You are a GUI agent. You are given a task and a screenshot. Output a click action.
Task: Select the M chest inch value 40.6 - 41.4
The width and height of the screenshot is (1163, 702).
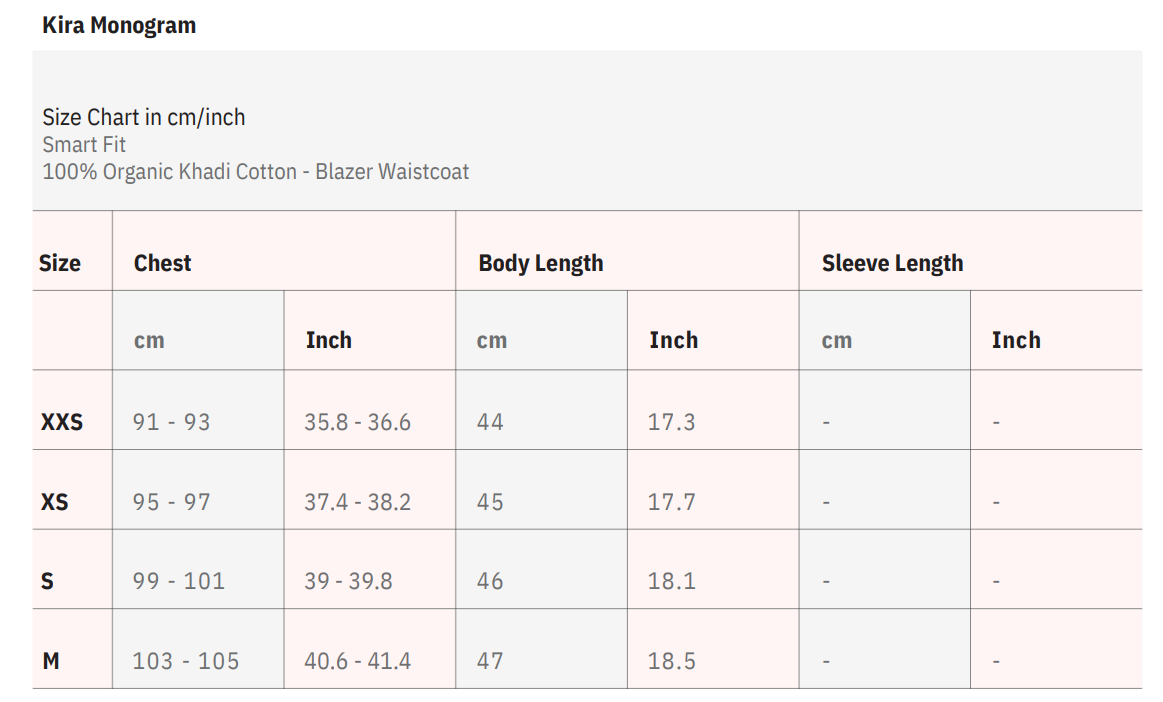click(357, 661)
